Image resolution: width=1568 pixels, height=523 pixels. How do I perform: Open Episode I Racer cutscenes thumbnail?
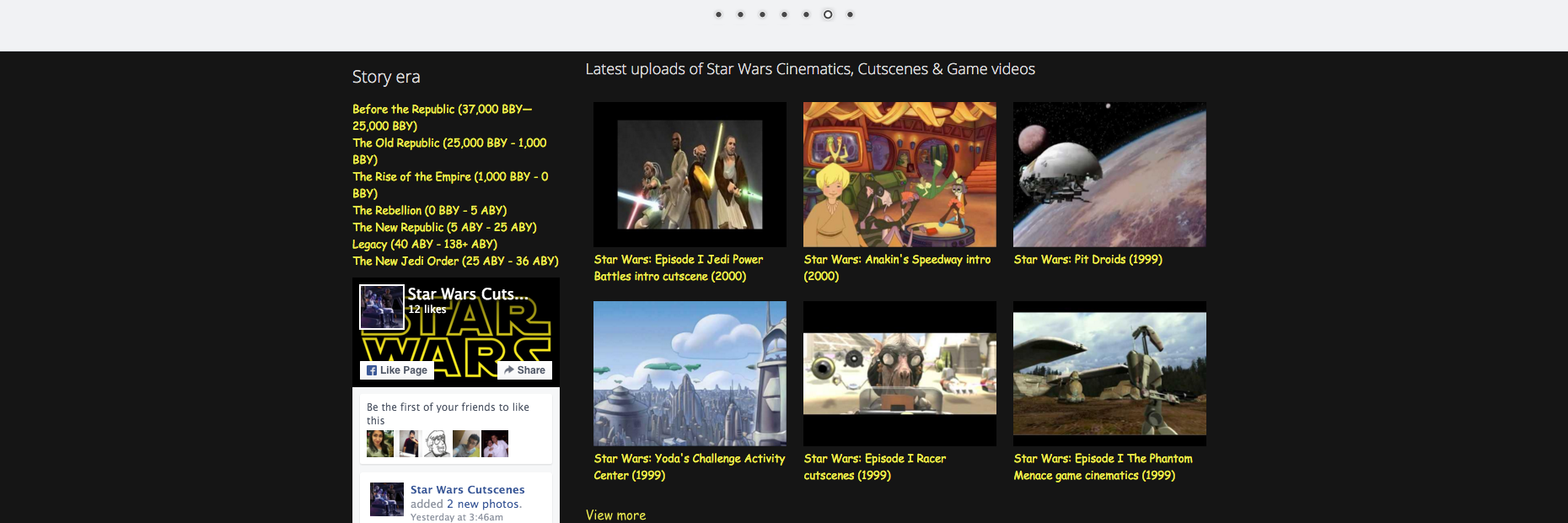click(899, 374)
